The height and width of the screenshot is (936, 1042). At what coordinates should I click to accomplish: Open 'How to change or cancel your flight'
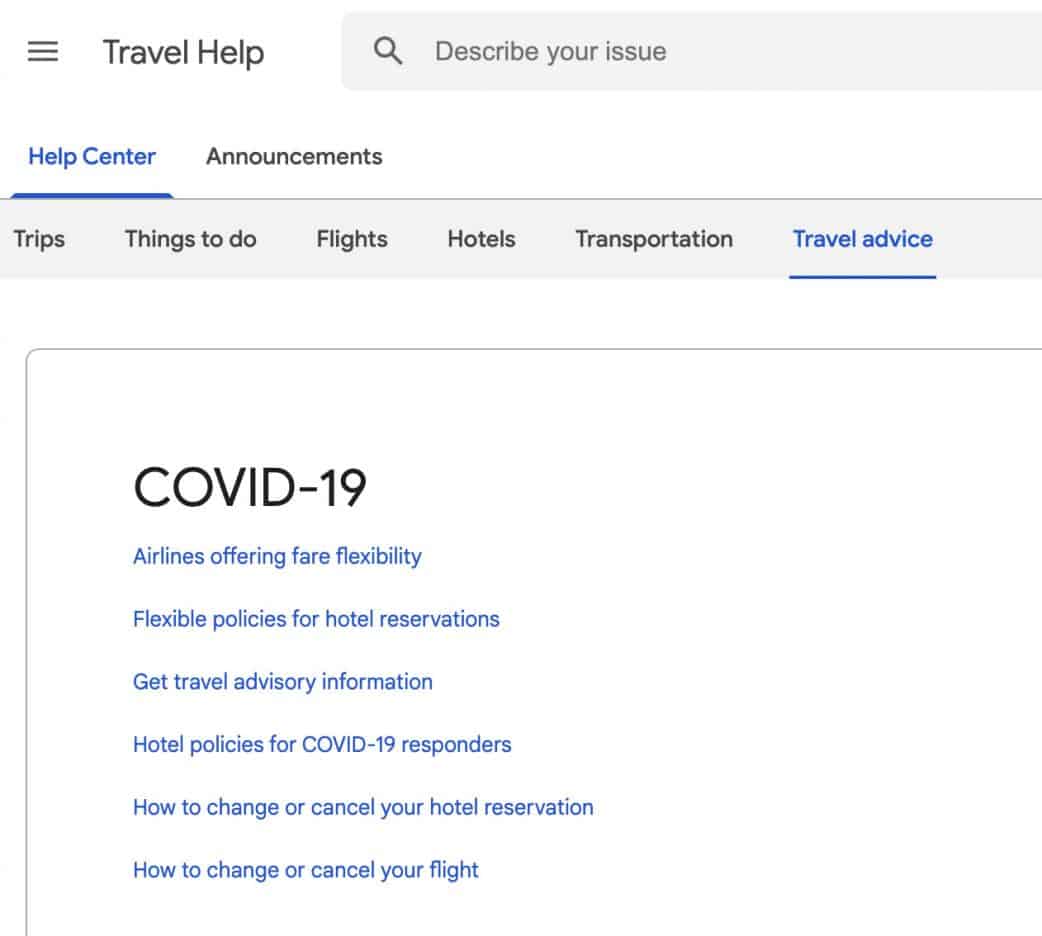(x=306, y=870)
